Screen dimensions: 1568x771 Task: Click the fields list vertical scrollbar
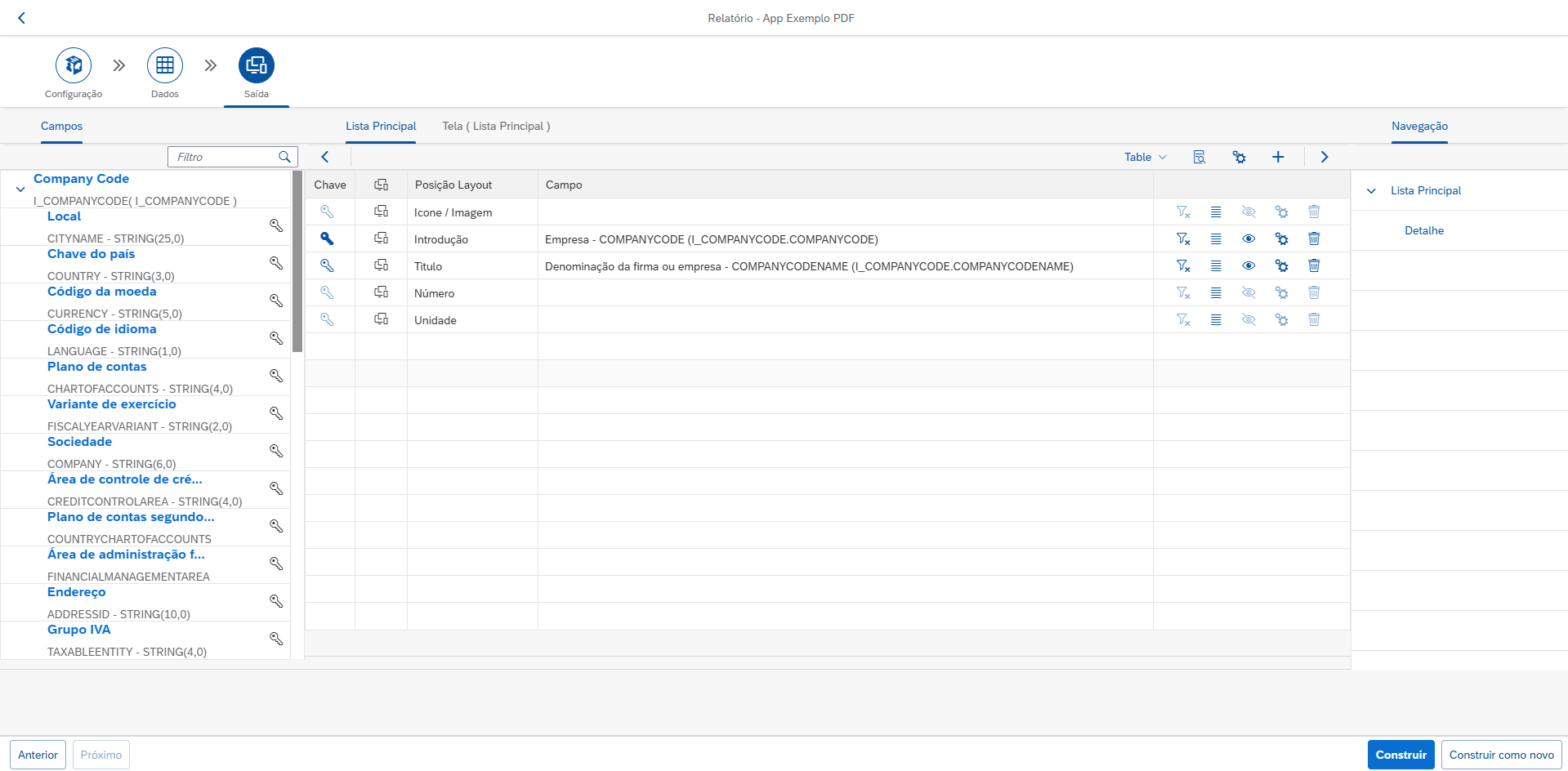(297, 261)
